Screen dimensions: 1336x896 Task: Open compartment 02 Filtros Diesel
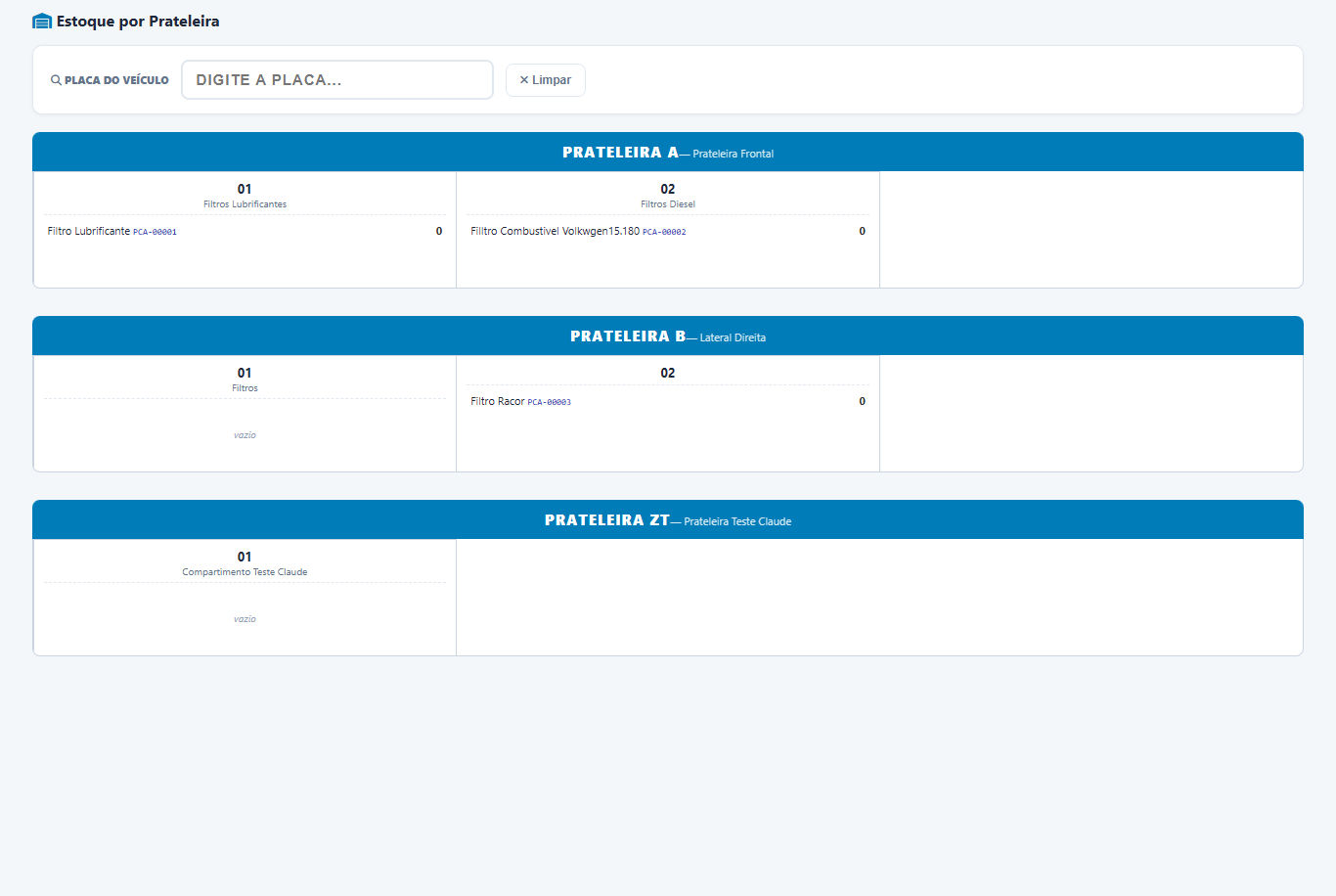[x=668, y=196]
